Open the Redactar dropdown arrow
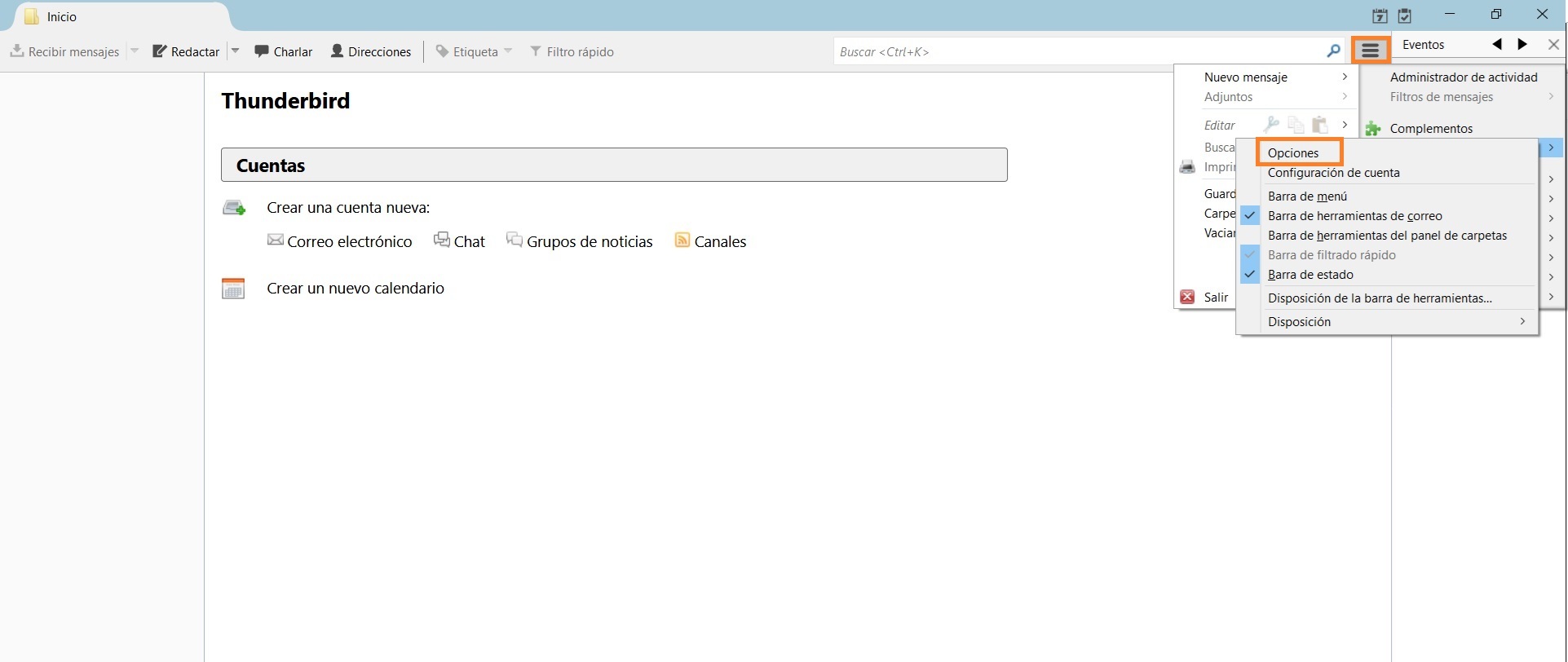The height and width of the screenshot is (662, 1568). coord(236,51)
